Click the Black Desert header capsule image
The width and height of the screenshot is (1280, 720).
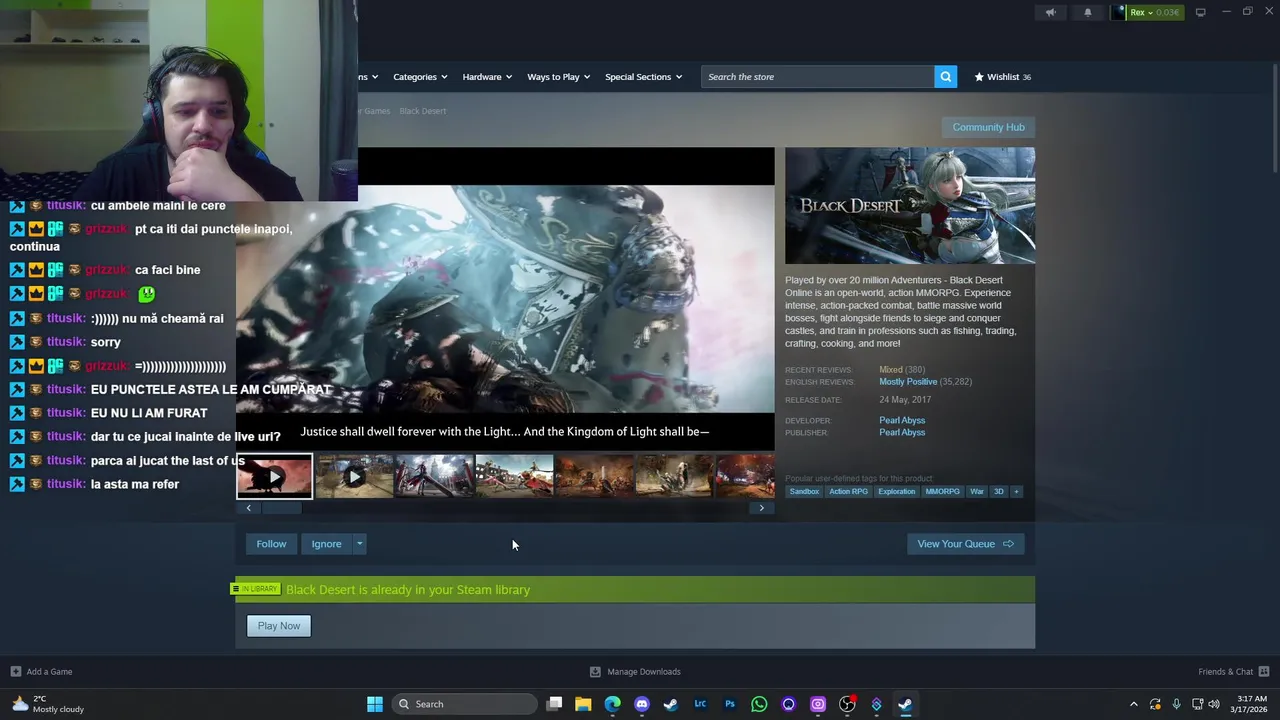(910, 206)
